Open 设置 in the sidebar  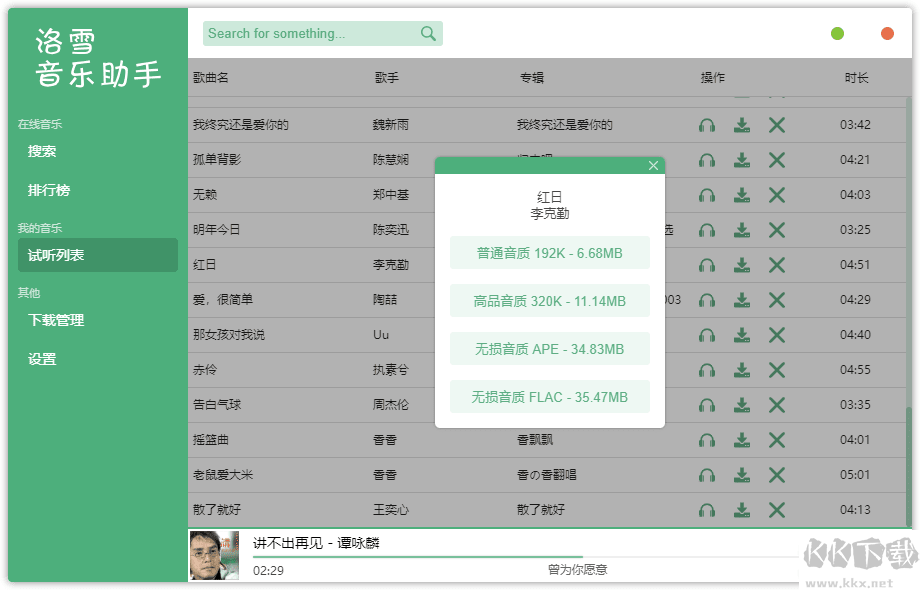coord(42,359)
